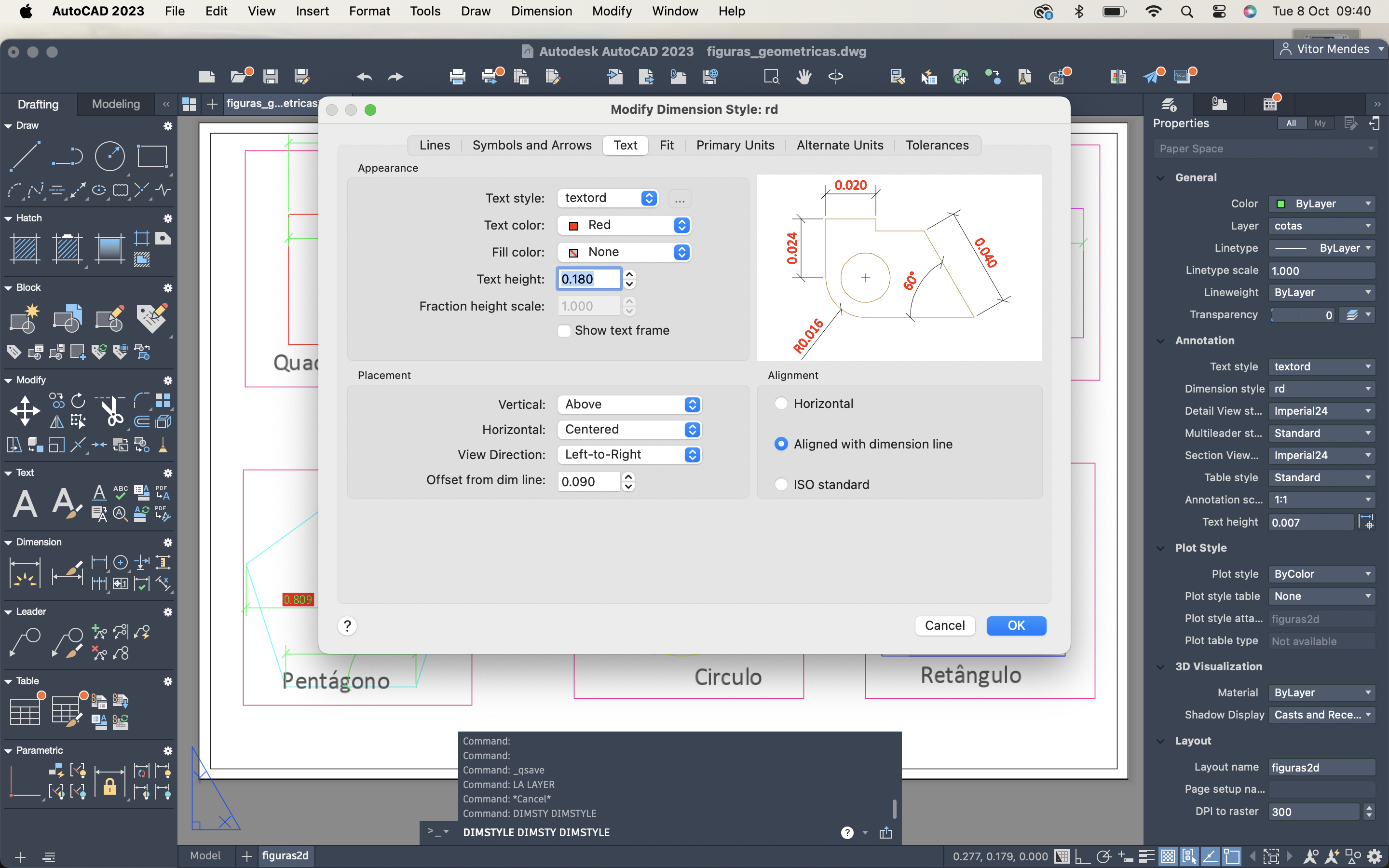This screenshot has height=868, width=1389.
Task: Select the Multiline Text tool
Action: [x=25, y=503]
